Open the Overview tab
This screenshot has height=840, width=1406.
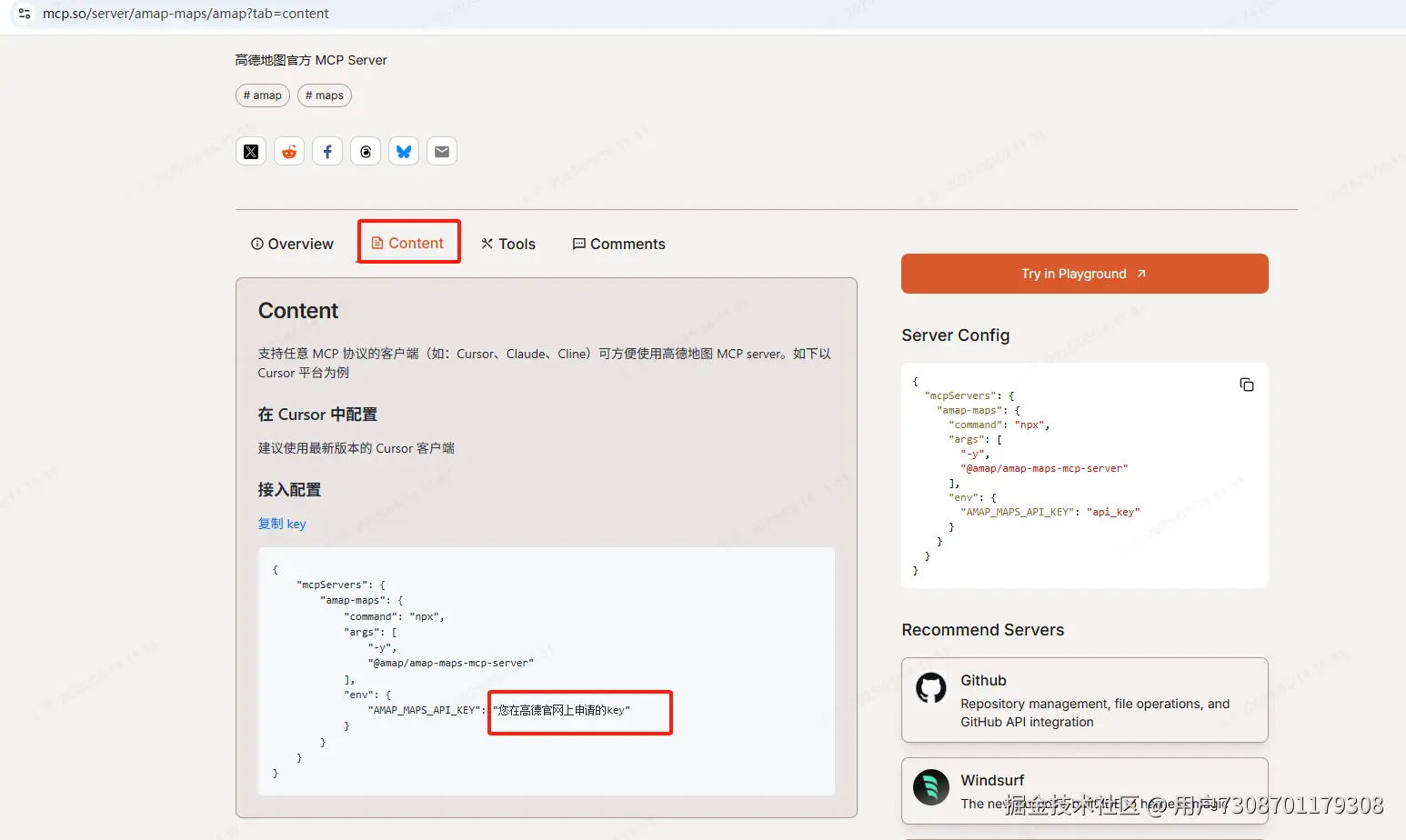point(292,244)
